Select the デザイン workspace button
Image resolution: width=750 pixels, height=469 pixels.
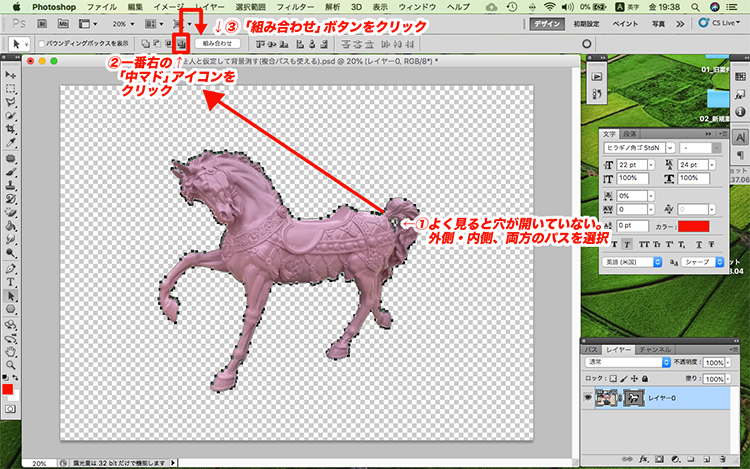coord(547,24)
